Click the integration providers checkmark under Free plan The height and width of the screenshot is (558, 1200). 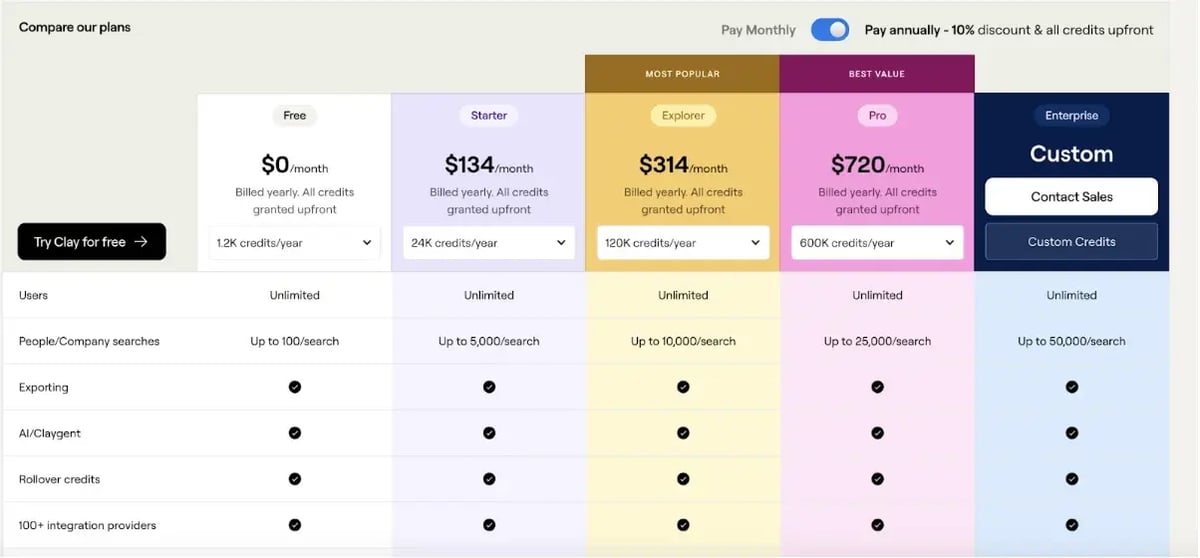click(x=295, y=525)
